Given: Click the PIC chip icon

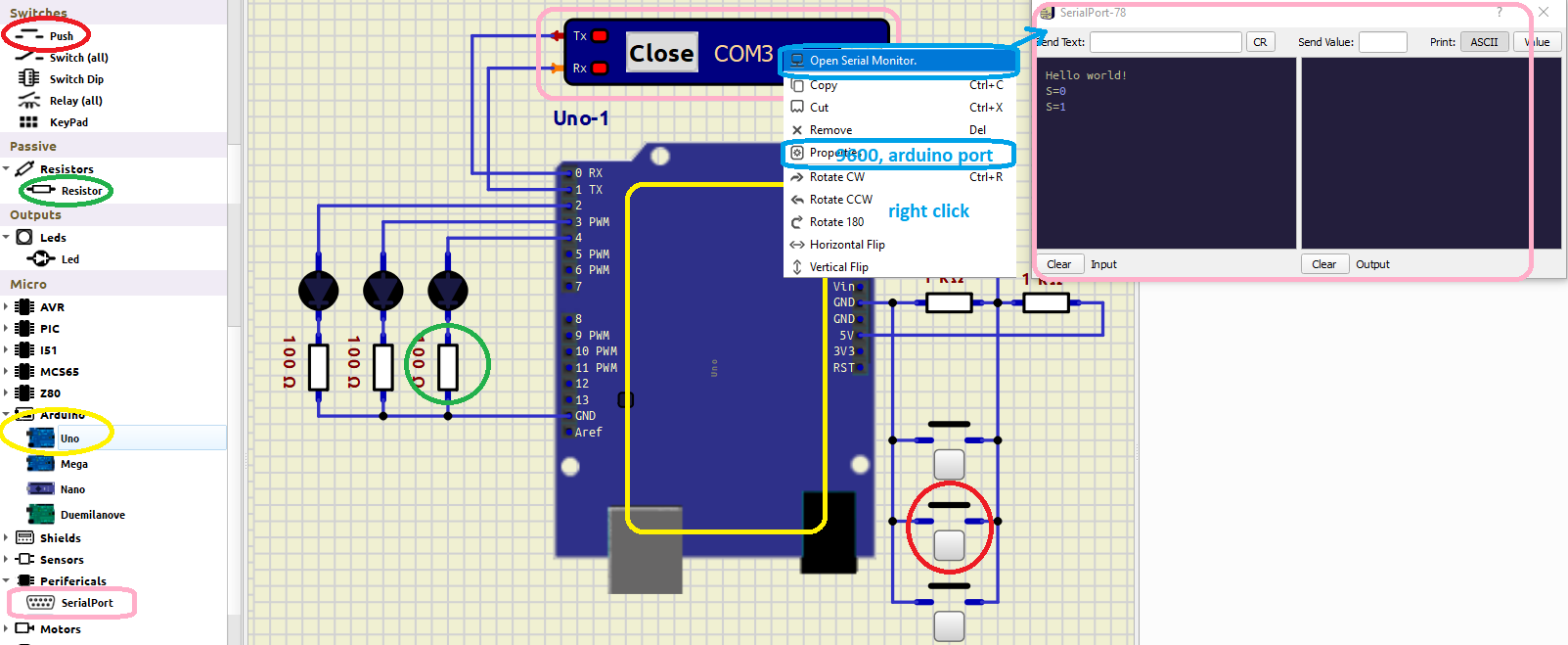Looking at the screenshot, I should coord(24,329).
